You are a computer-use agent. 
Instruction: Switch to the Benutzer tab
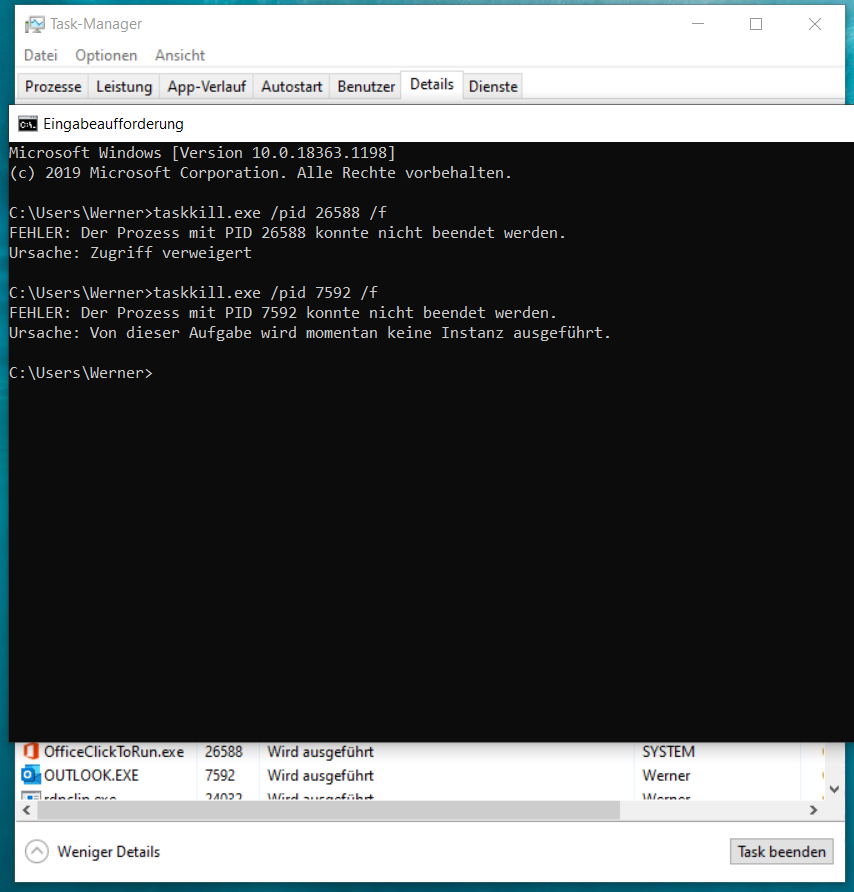[366, 86]
